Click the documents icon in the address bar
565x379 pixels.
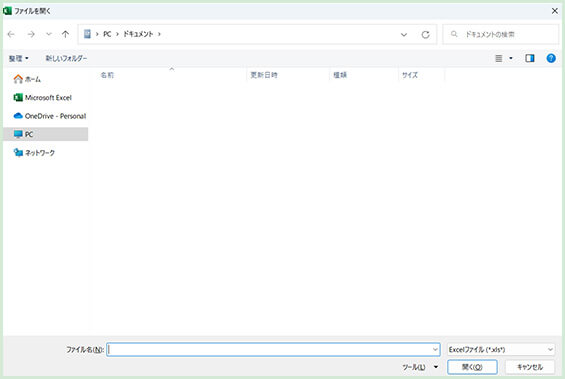click(87, 34)
